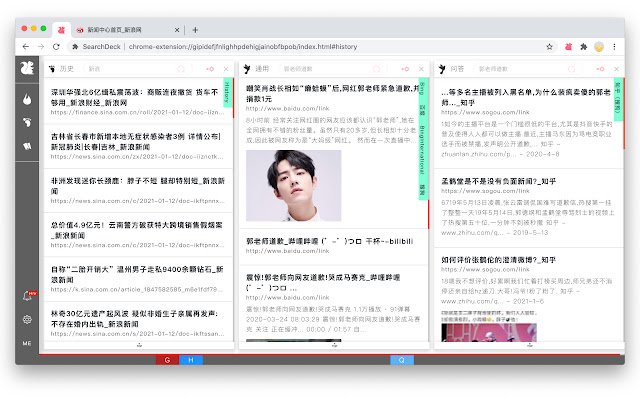This screenshot has width=640, height=400.
Task: Open the Chrome extensions puzzle icon
Action: (584, 47)
